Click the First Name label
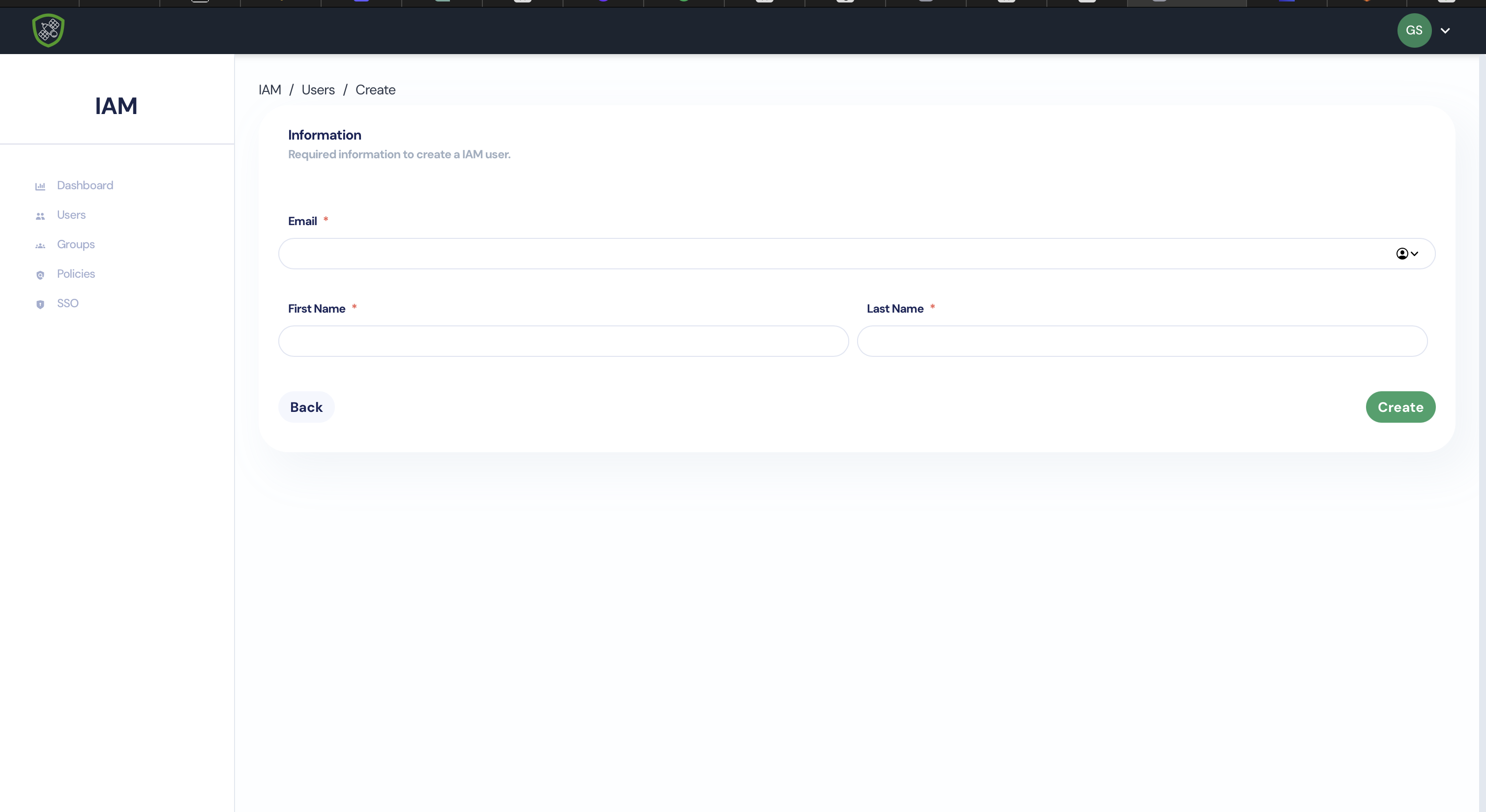The width and height of the screenshot is (1486, 812). [x=316, y=309]
